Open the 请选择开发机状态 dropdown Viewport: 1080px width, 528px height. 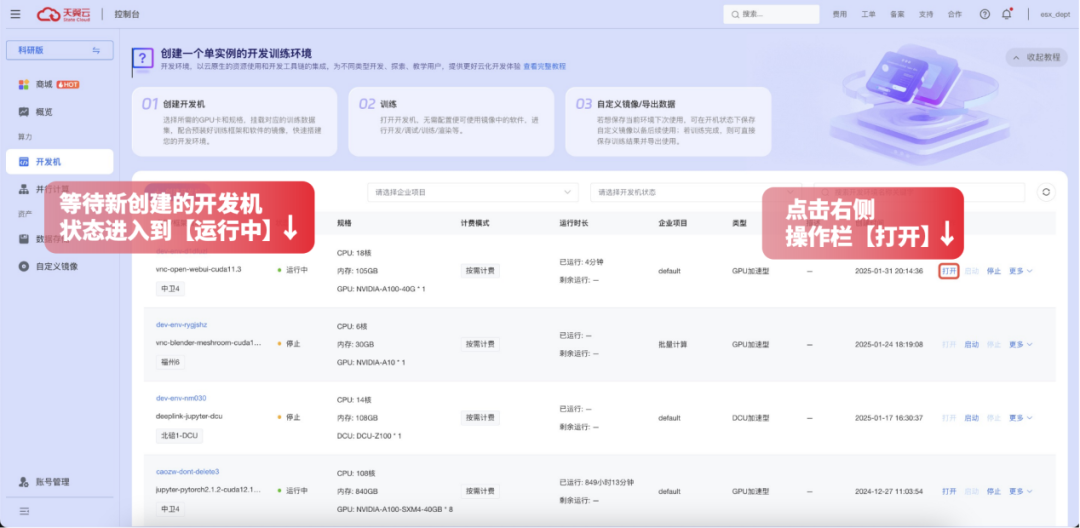[x=696, y=192]
